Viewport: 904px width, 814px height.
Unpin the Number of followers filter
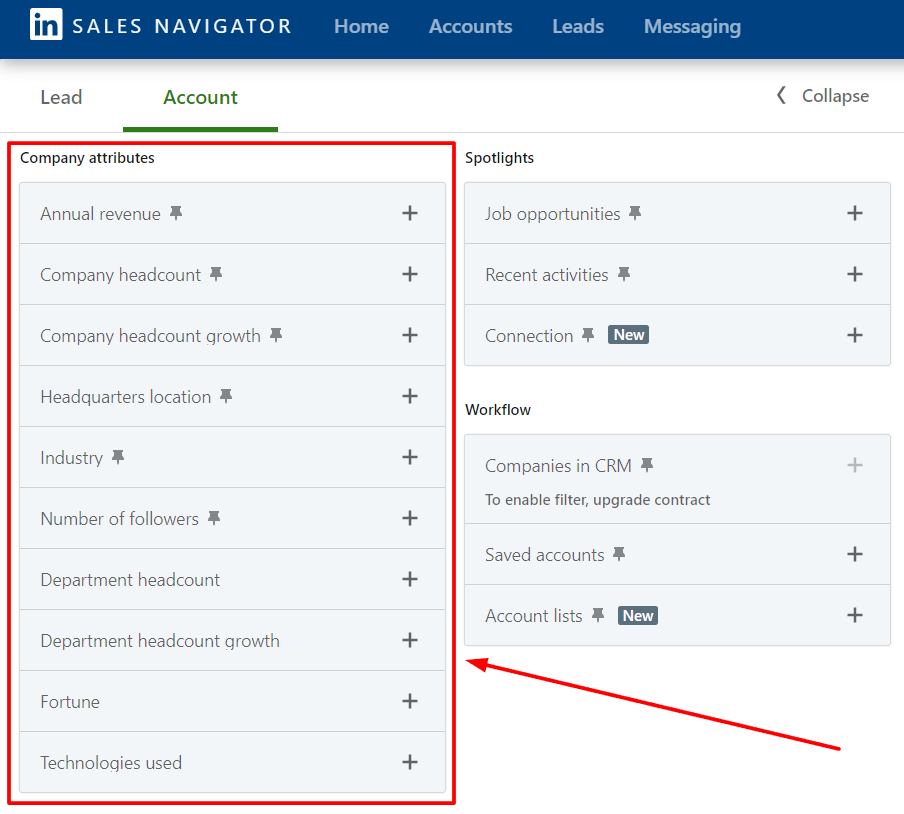(214, 518)
